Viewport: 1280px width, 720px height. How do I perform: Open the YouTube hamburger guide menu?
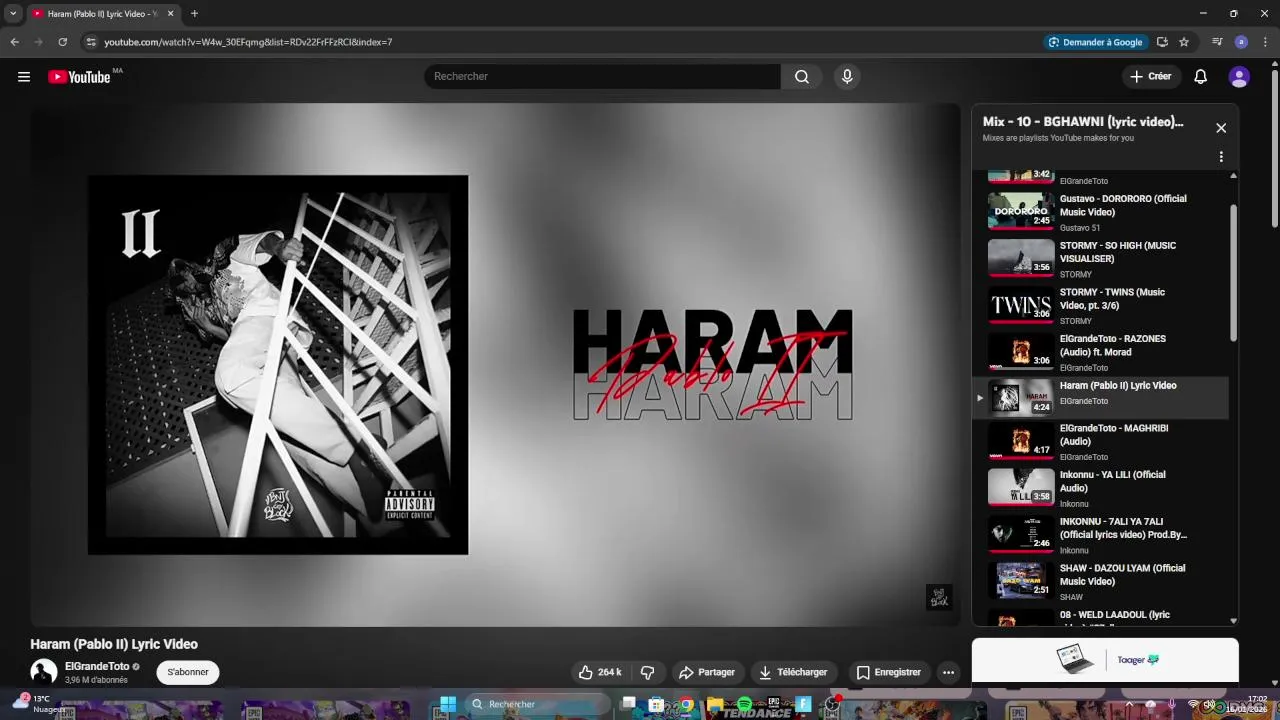pos(24,77)
